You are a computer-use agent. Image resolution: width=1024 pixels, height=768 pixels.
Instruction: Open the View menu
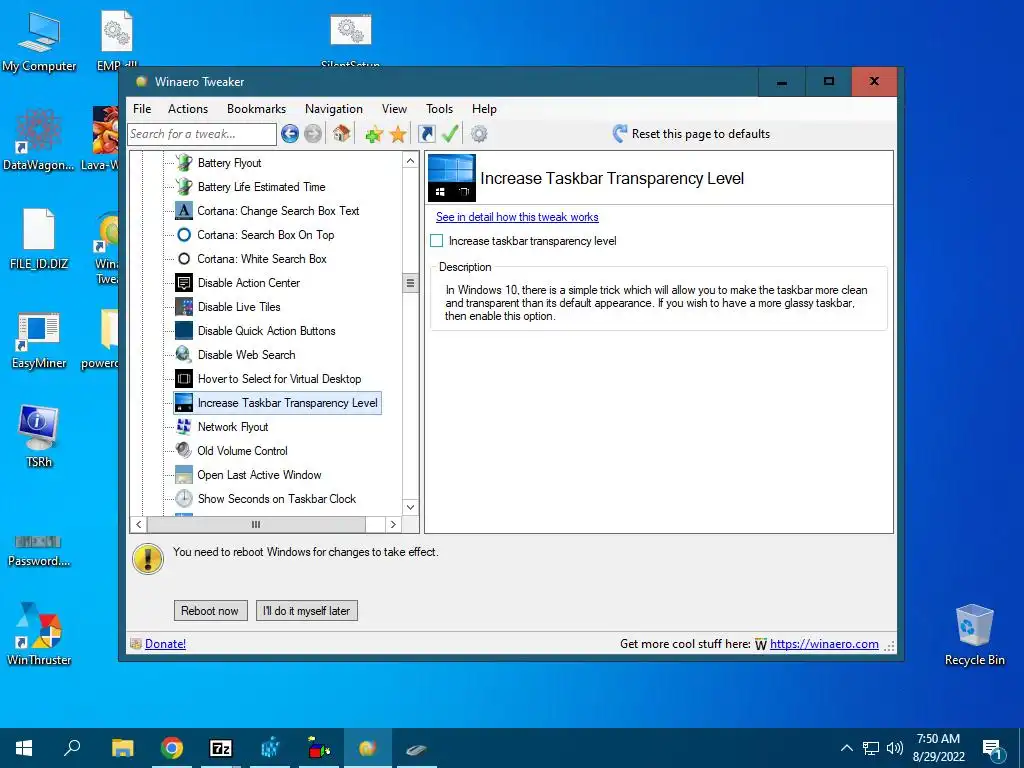tap(394, 109)
